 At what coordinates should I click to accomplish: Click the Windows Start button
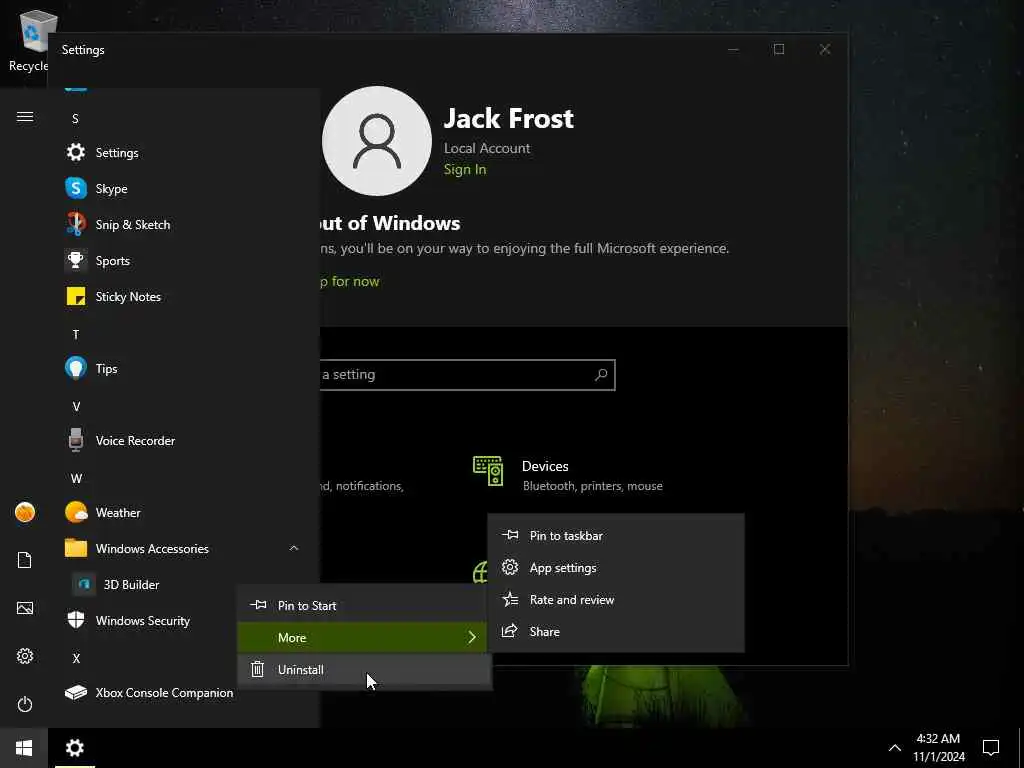24,748
